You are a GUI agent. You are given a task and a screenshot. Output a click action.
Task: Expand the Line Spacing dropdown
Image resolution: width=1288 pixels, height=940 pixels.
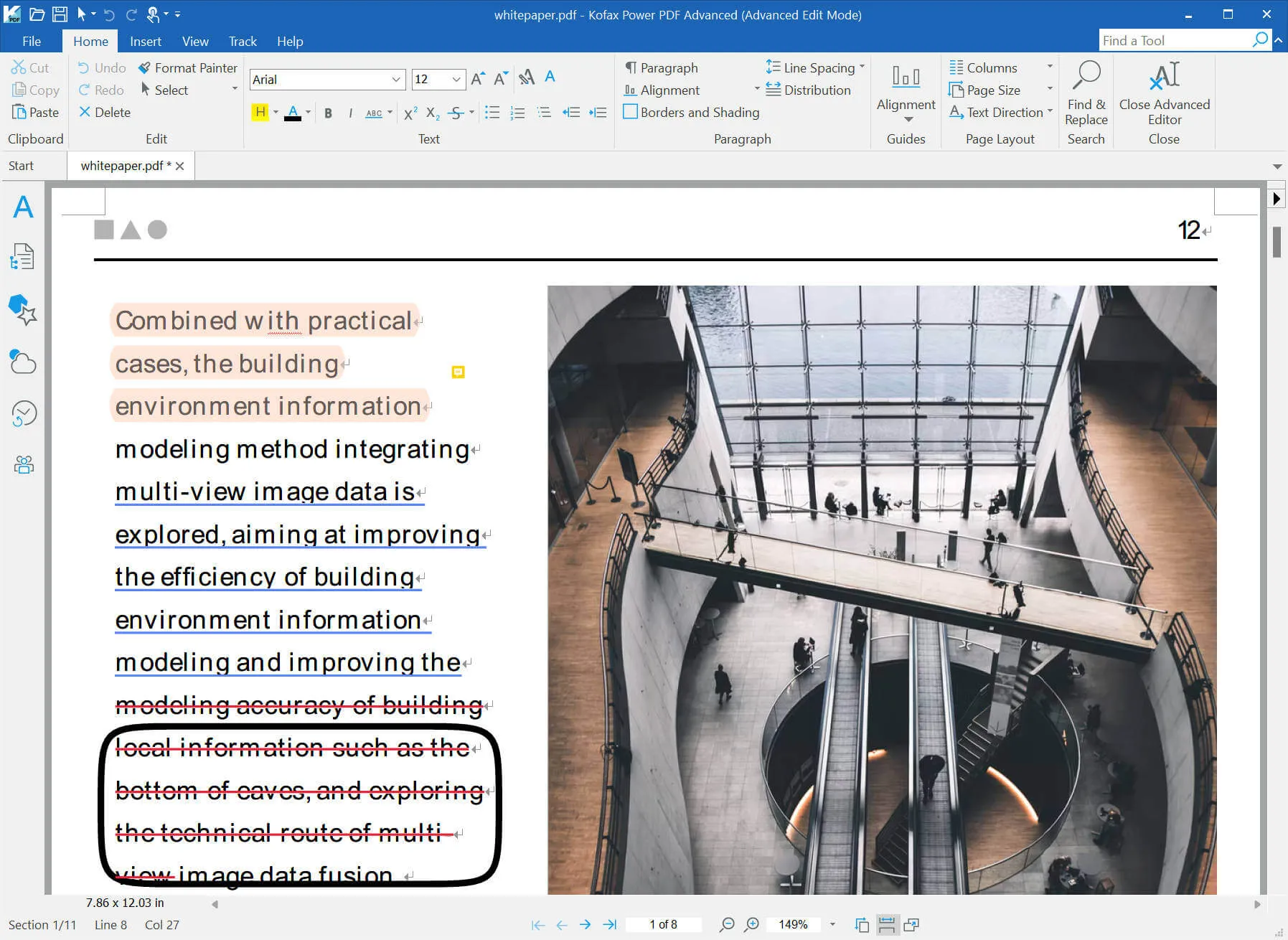click(x=861, y=67)
